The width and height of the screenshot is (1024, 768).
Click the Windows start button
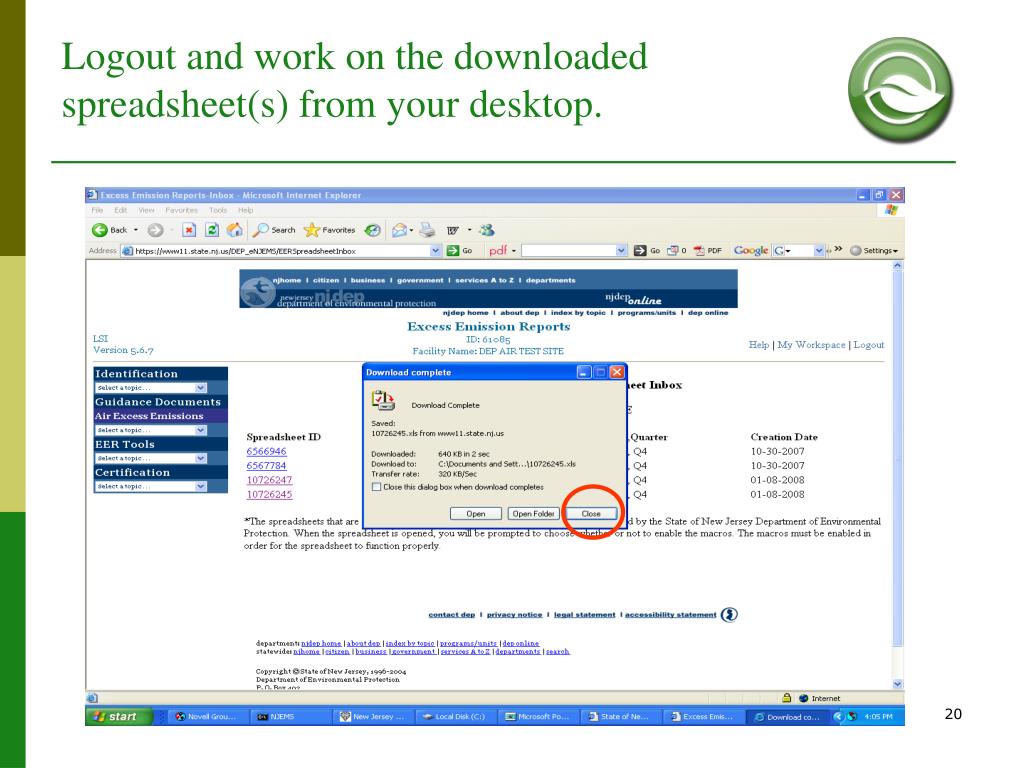[118, 716]
